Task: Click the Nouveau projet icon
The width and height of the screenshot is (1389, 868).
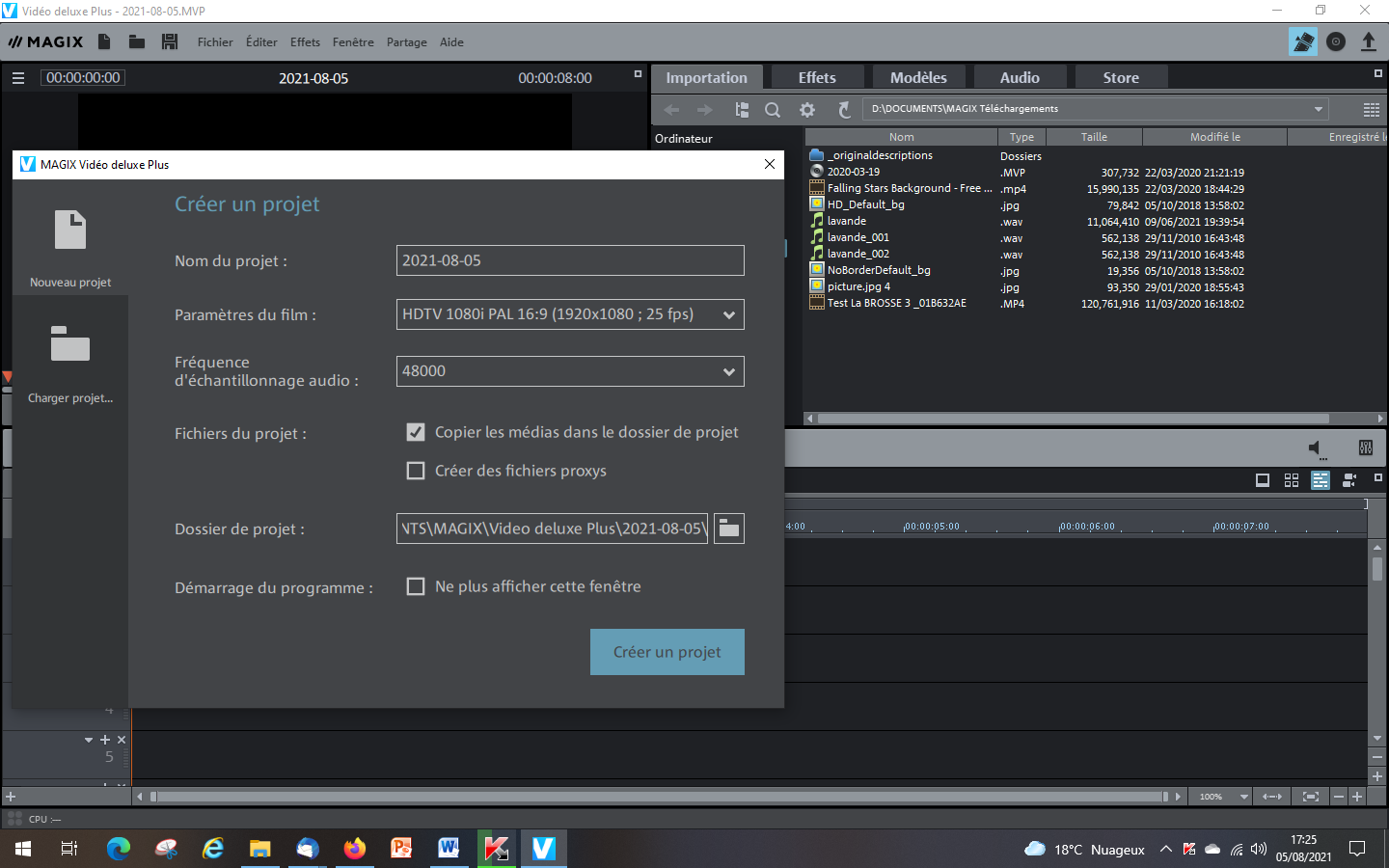Action: 70,231
